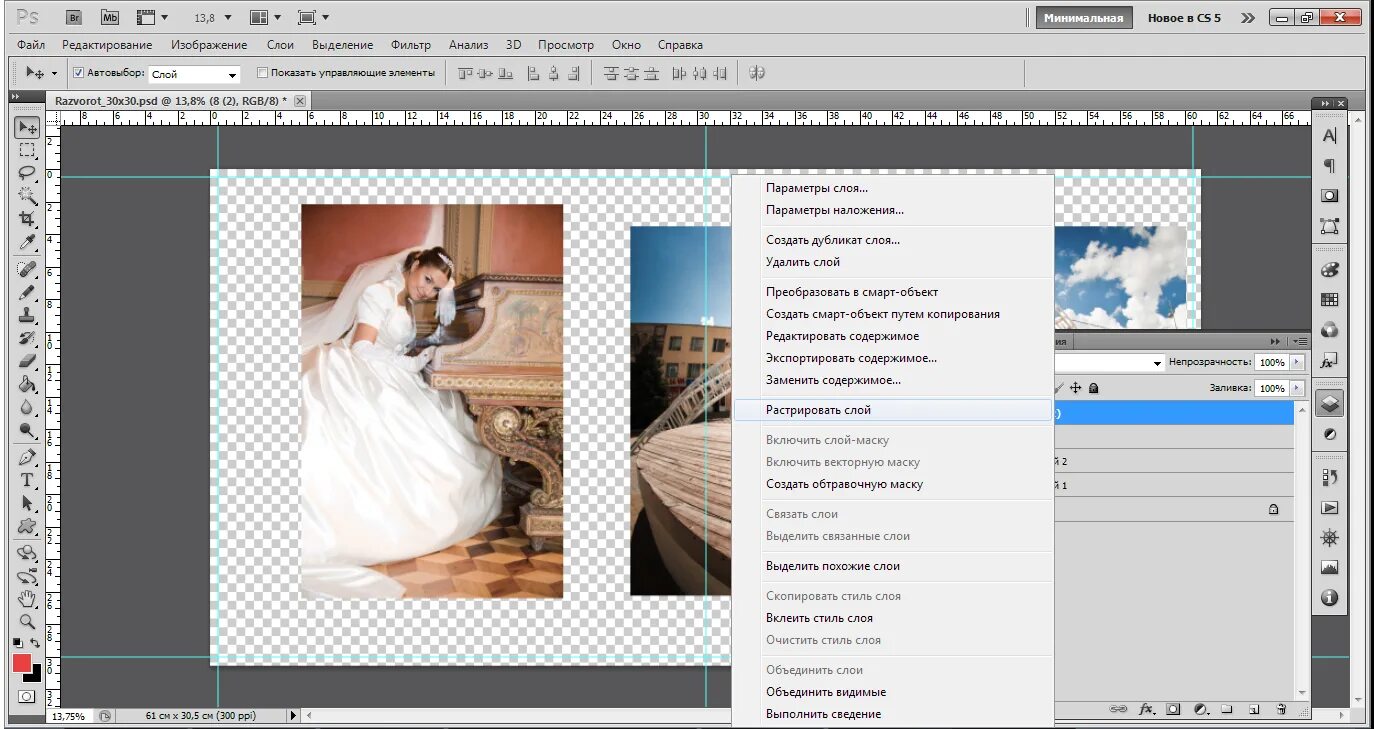Select the Custom Shape tool

point(27,526)
